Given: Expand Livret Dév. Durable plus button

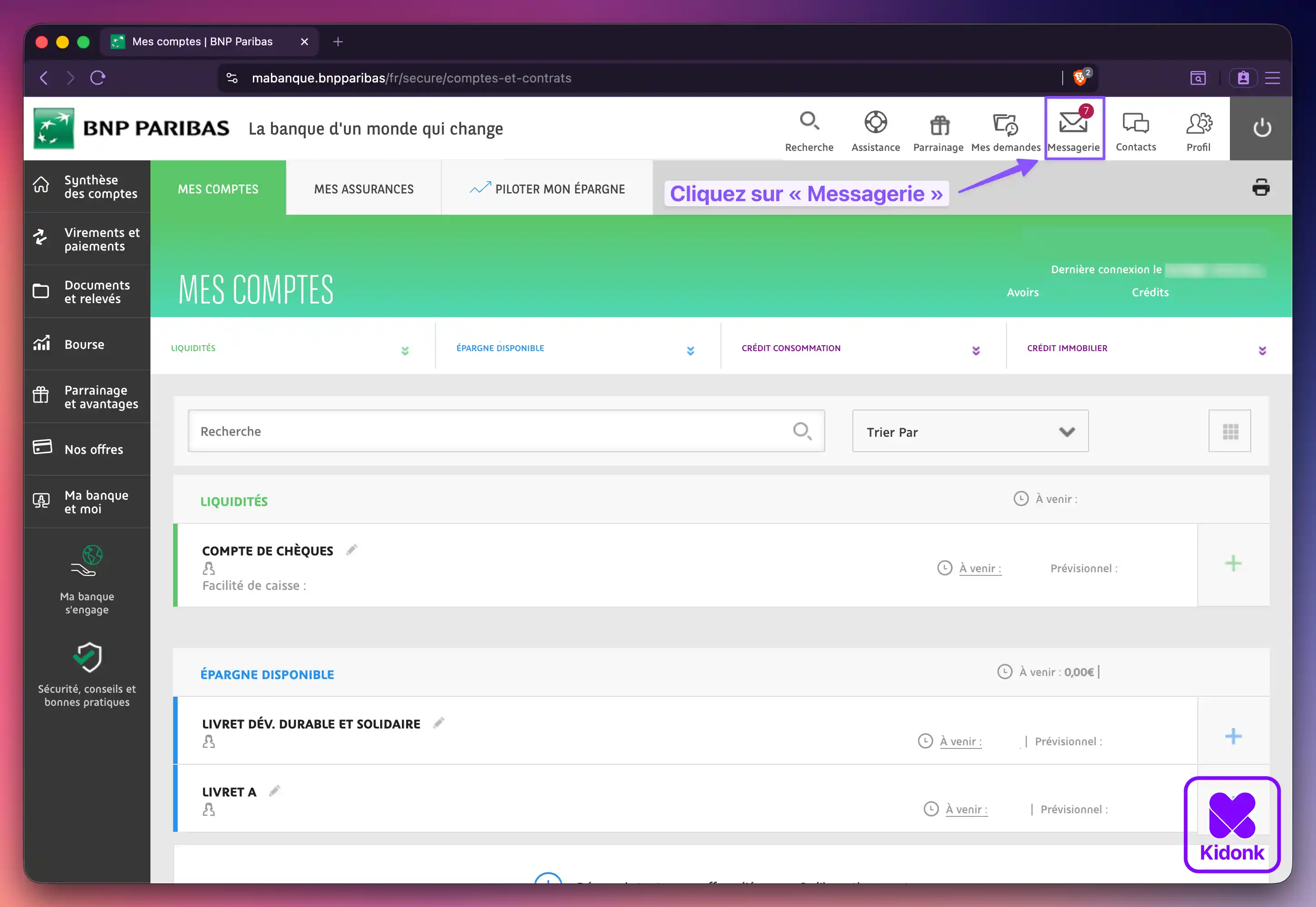Looking at the screenshot, I should (x=1233, y=737).
